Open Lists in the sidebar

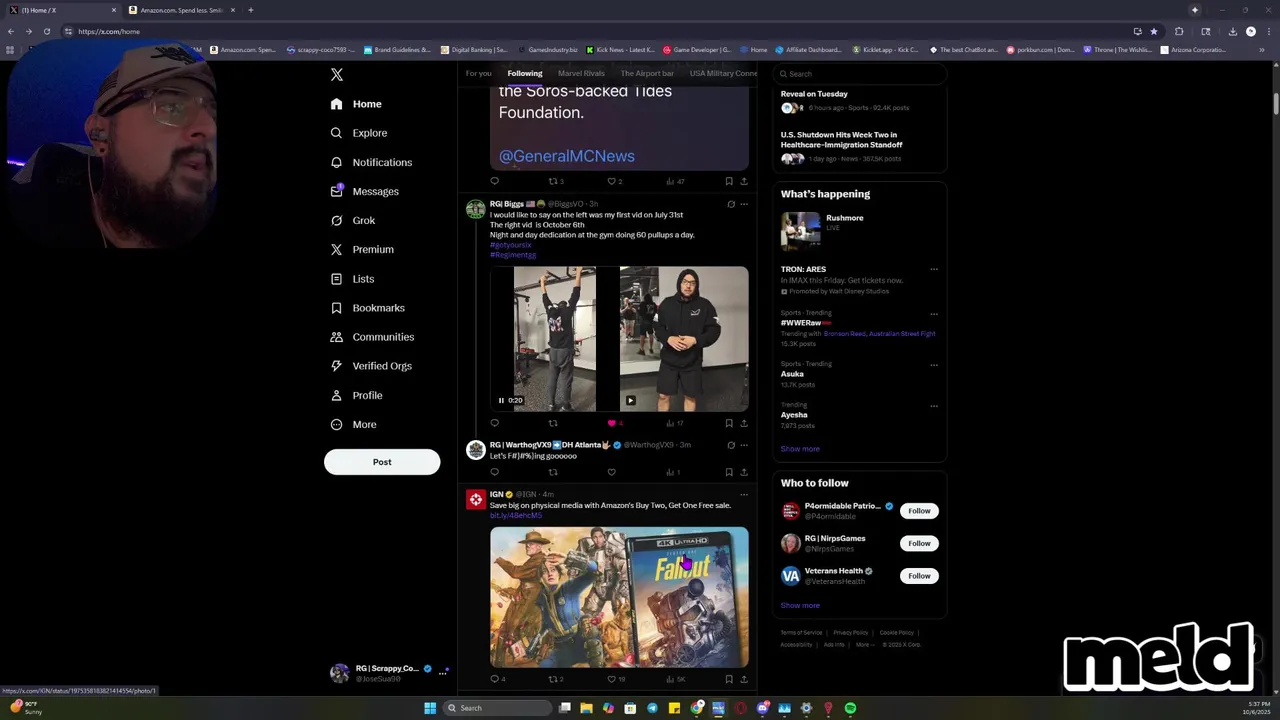352,279
